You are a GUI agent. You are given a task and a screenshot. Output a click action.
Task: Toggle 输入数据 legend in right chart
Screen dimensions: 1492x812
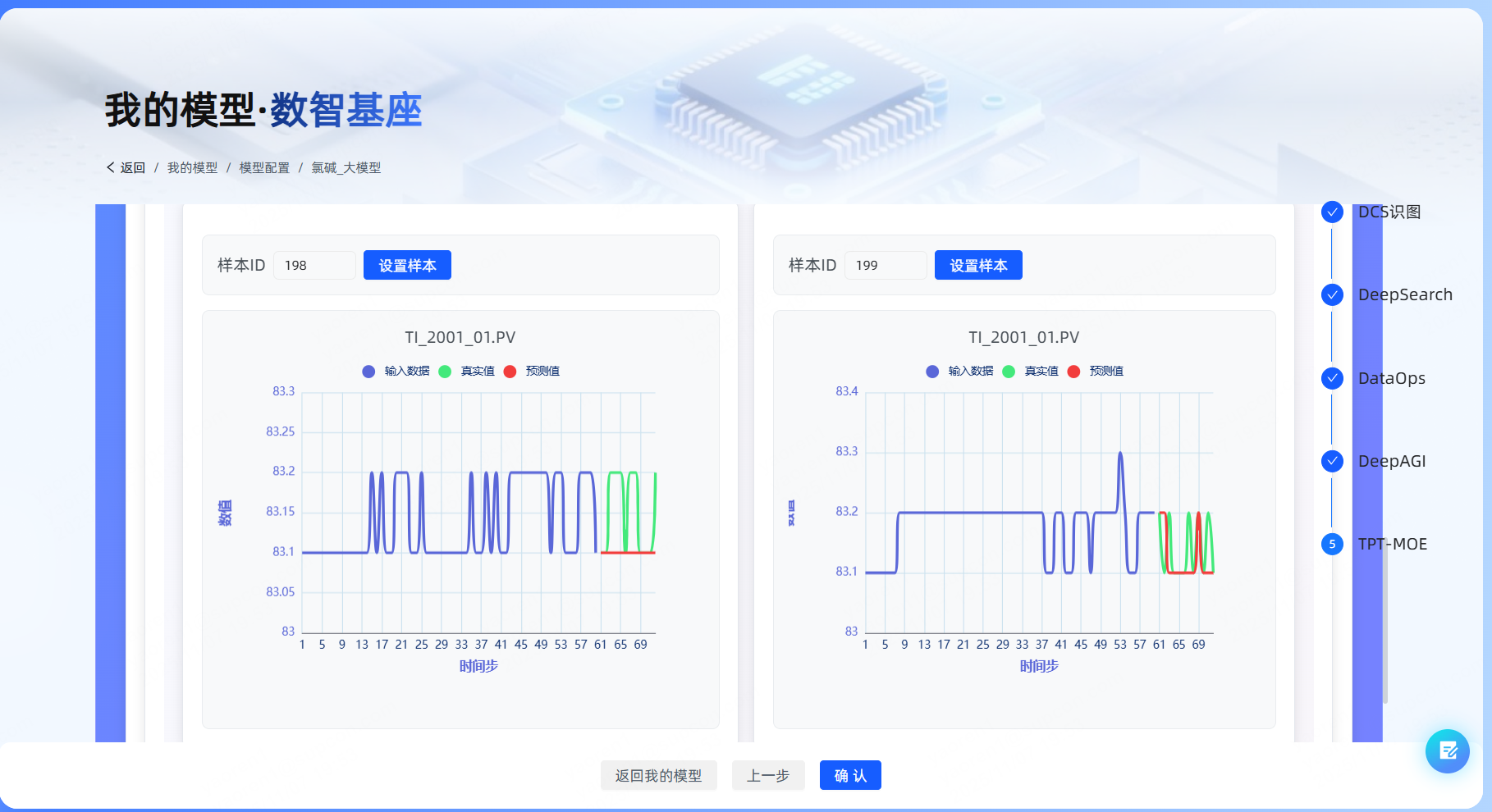960,372
